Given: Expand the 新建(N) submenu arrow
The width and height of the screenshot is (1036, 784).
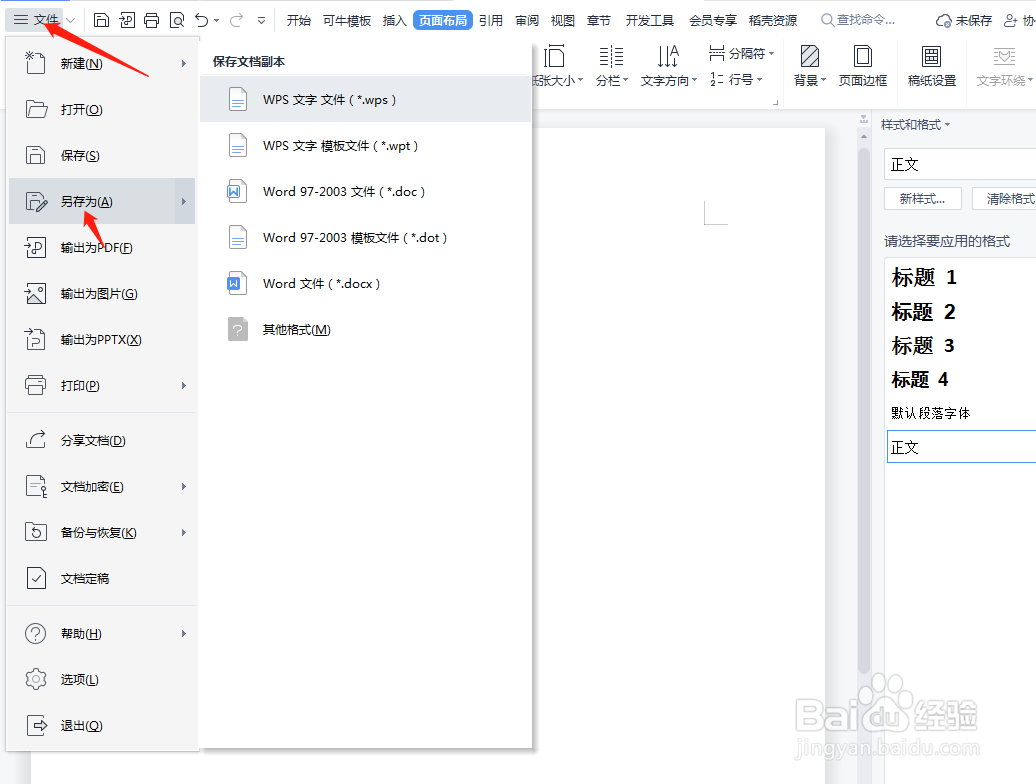Looking at the screenshot, I should (184, 63).
